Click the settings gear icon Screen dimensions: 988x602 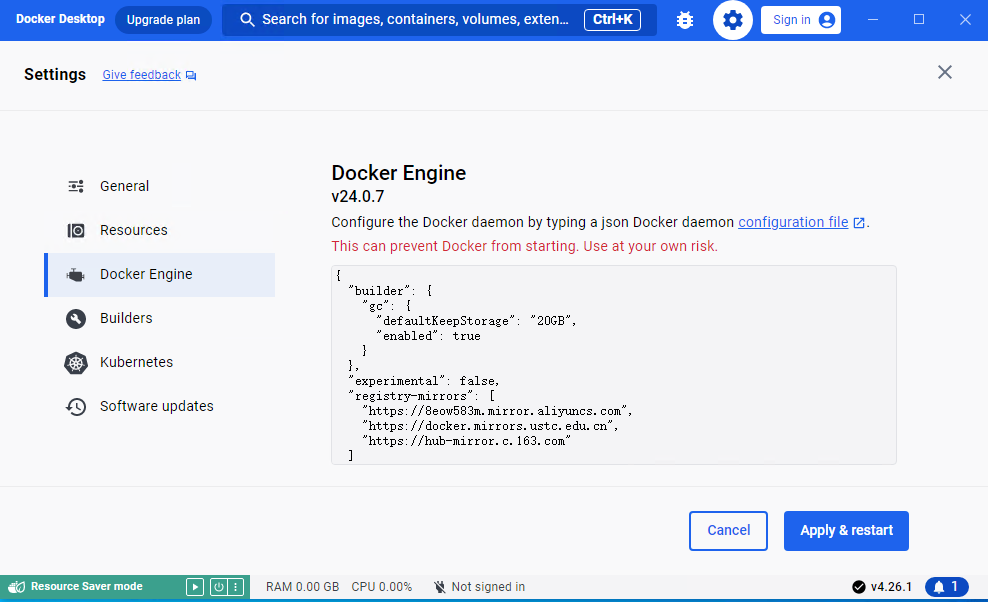click(x=733, y=20)
